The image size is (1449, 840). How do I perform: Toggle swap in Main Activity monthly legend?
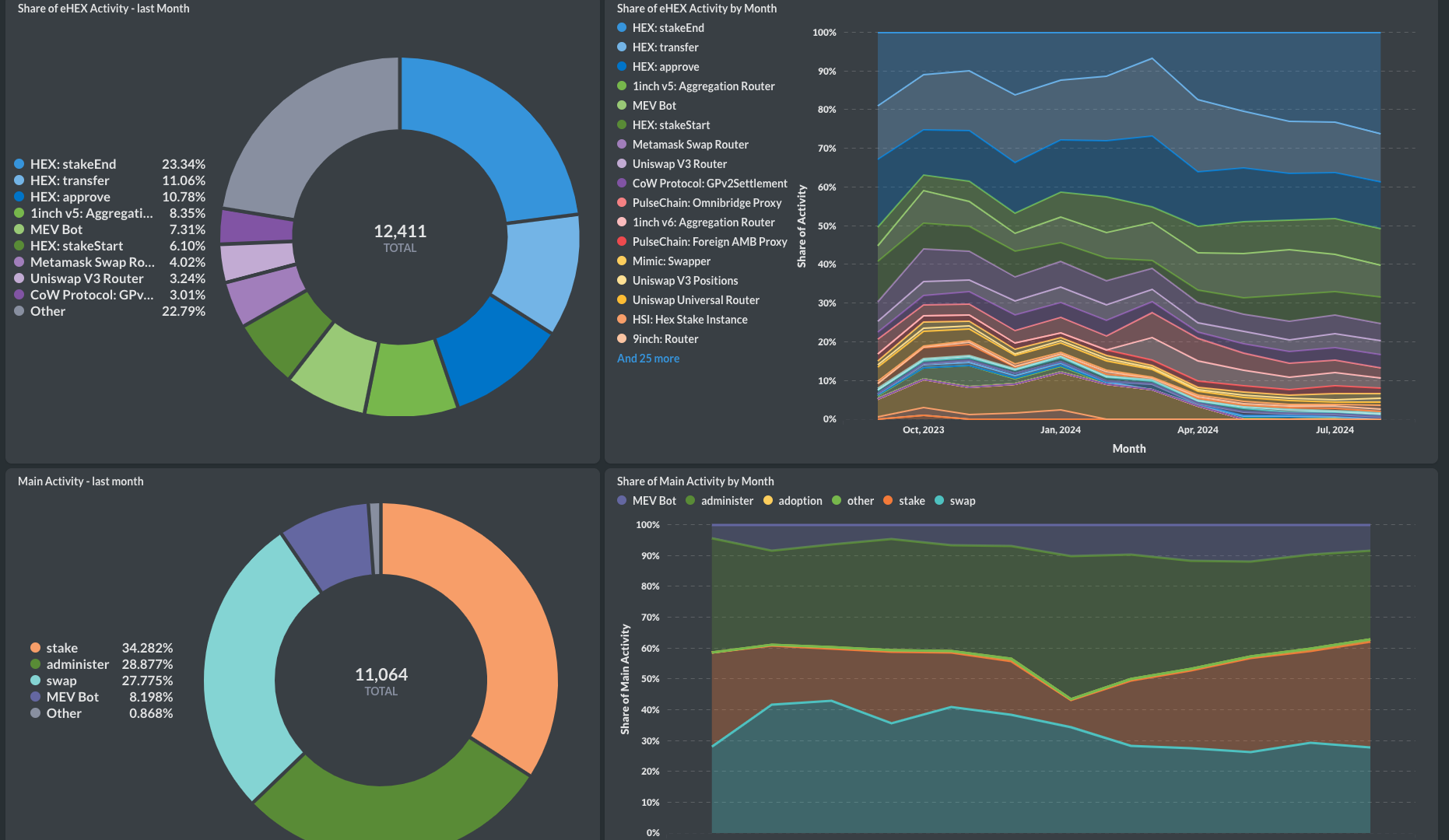[x=955, y=501]
